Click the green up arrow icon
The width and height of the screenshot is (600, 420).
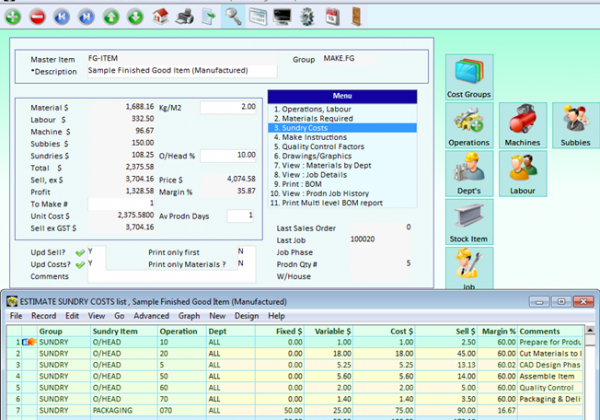coord(111,17)
